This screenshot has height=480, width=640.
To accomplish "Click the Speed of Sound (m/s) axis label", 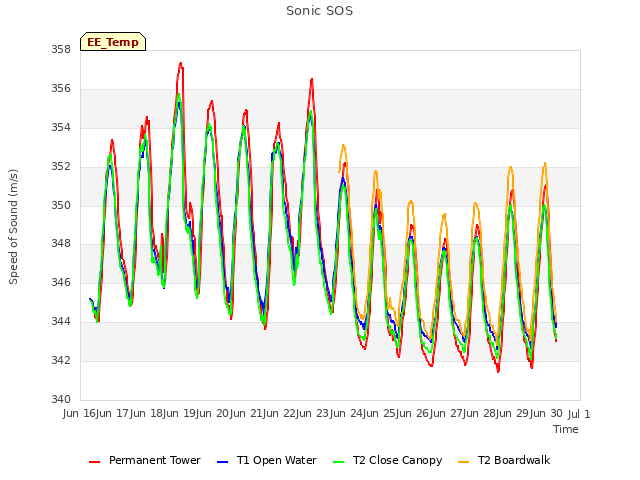I will pos(13,227).
